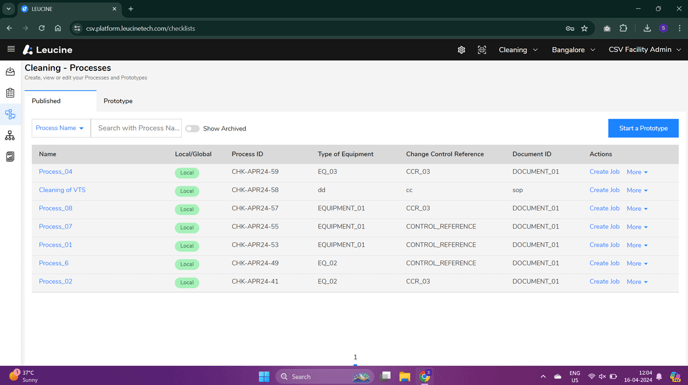Screen dimensions: 688x385
Task: Expand More menu for Process_01
Action: (x=637, y=245)
